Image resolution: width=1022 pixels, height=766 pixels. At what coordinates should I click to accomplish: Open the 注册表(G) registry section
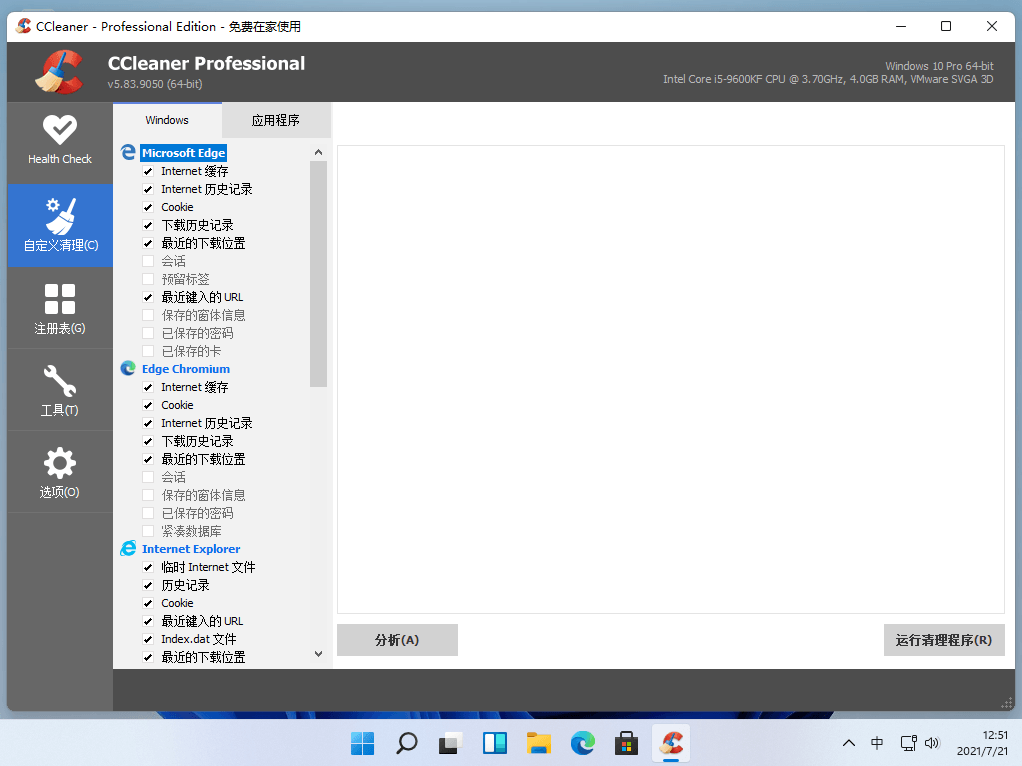click(x=59, y=308)
